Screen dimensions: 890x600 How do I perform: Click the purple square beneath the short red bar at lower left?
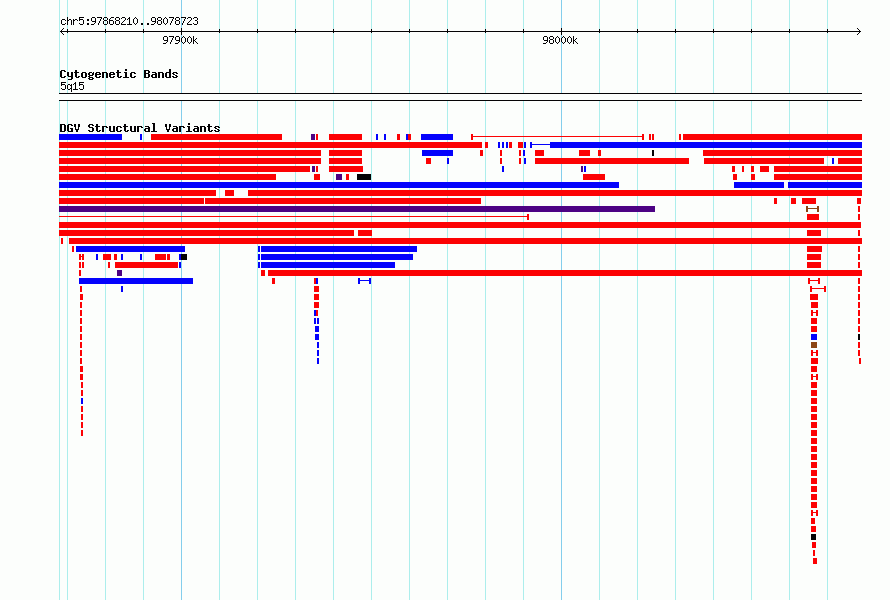click(x=119, y=273)
